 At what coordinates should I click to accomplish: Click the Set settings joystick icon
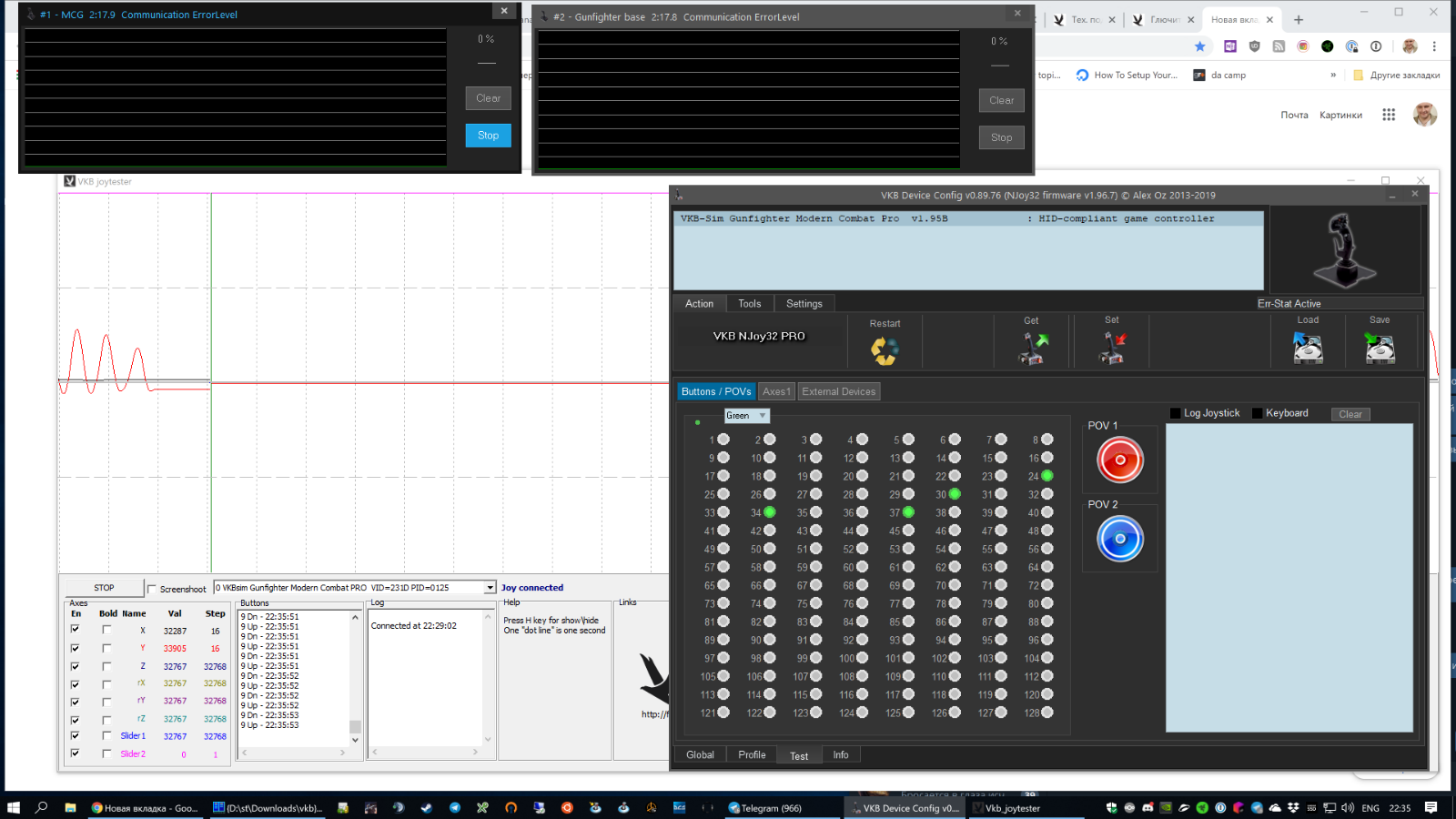[1112, 348]
